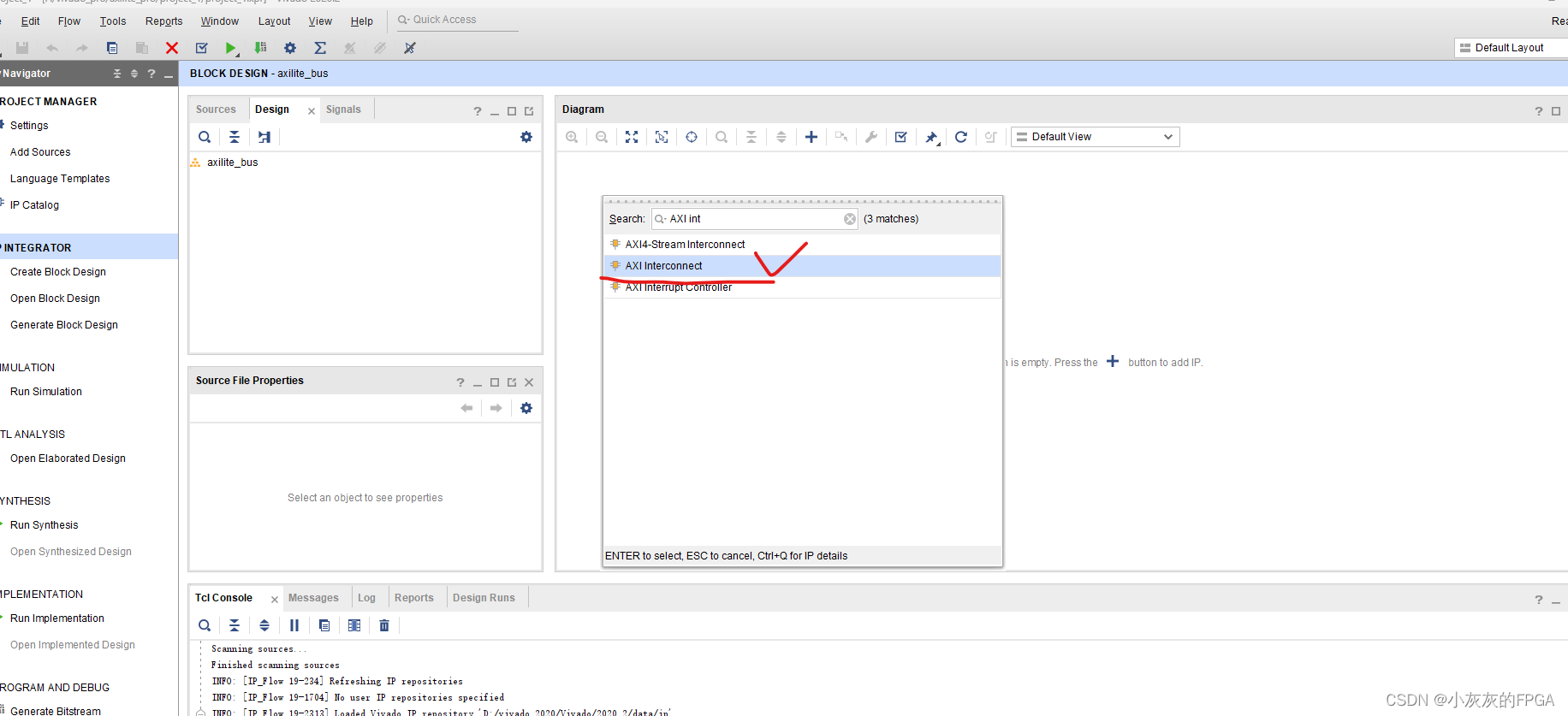This screenshot has height=716, width=1568.
Task: Open Design panel settings gear
Action: click(526, 137)
